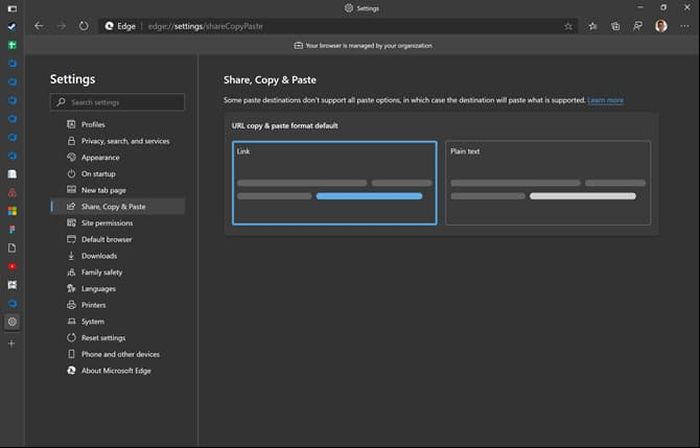This screenshot has width=700, height=448.
Task: Navigate to Site permissions
Action: (x=107, y=223)
